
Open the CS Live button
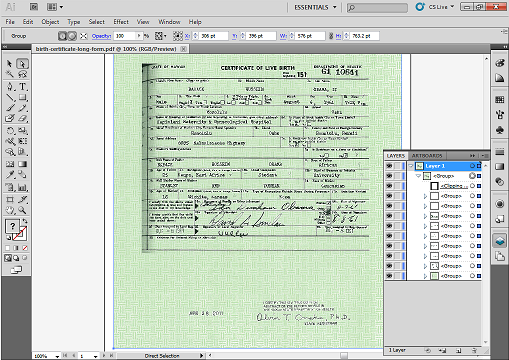click(435, 7)
